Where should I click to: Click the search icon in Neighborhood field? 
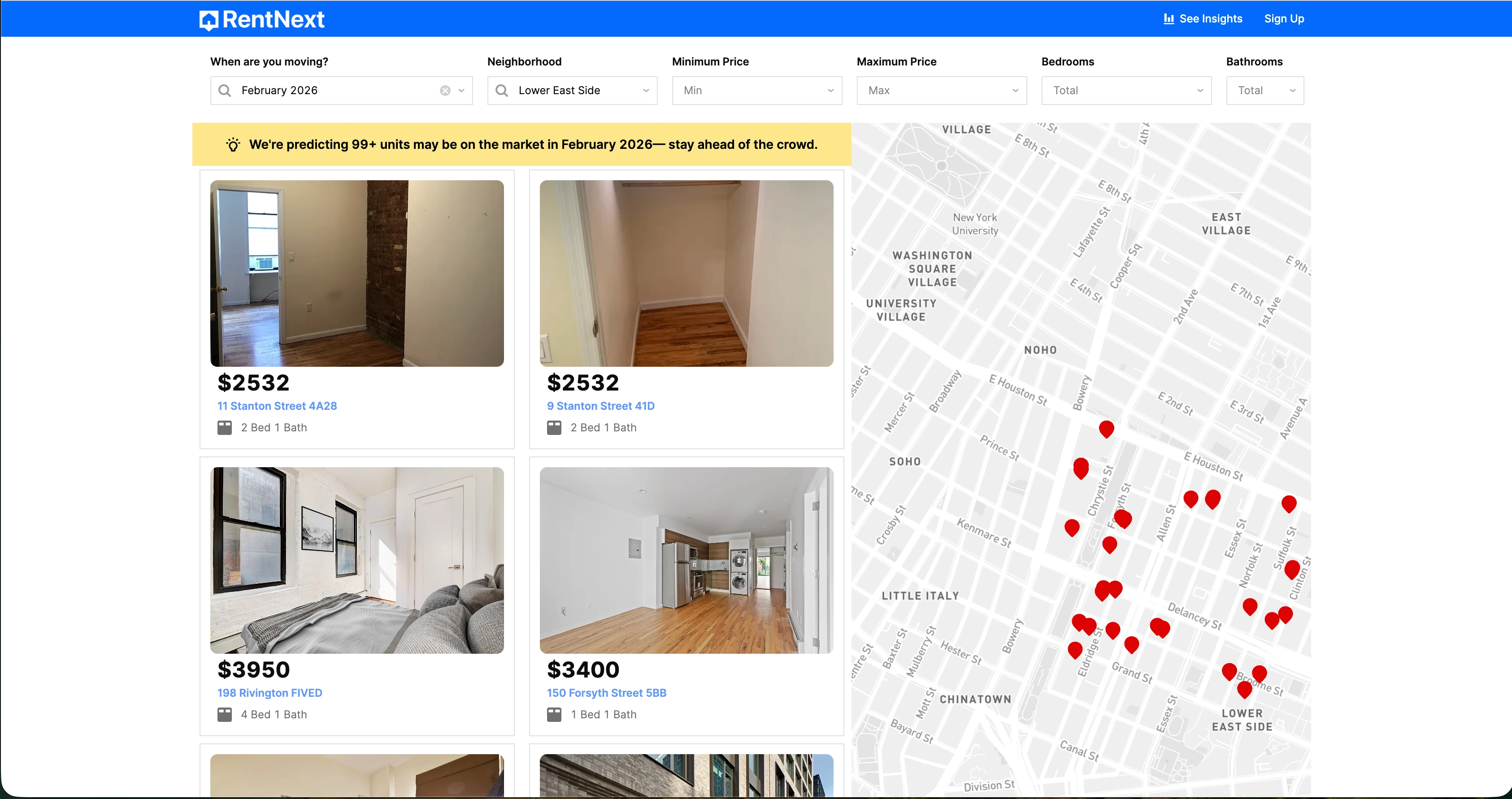(501, 91)
